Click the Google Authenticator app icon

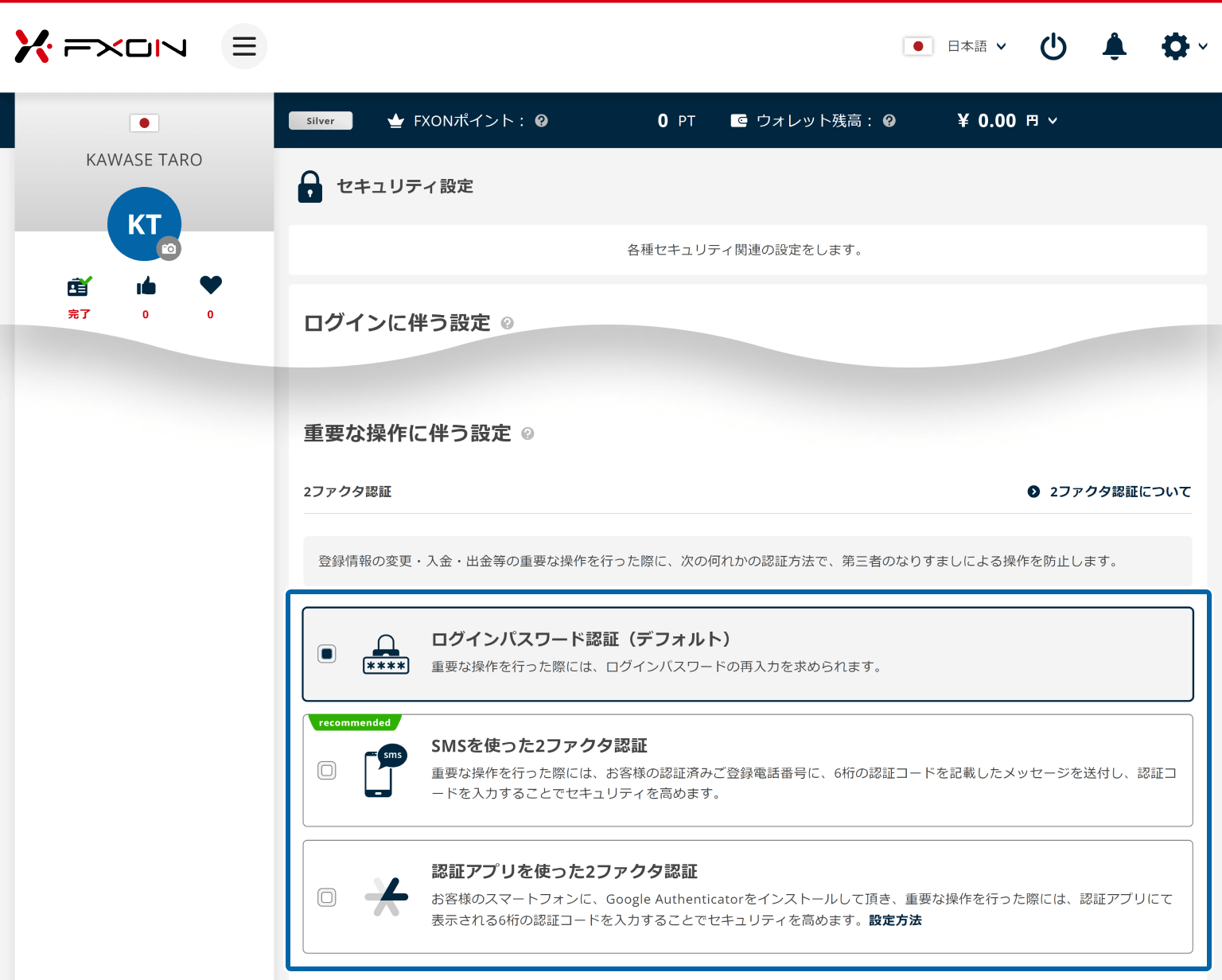click(x=387, y=896)
